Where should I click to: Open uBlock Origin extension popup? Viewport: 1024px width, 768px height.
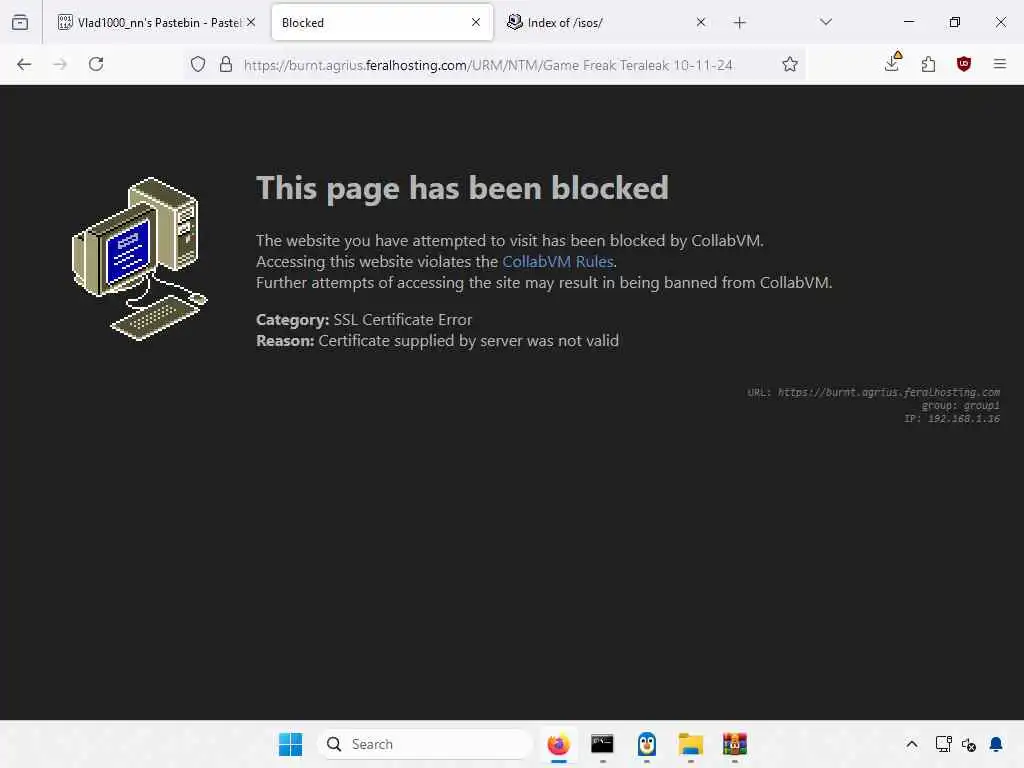click(x=964, y=64)
